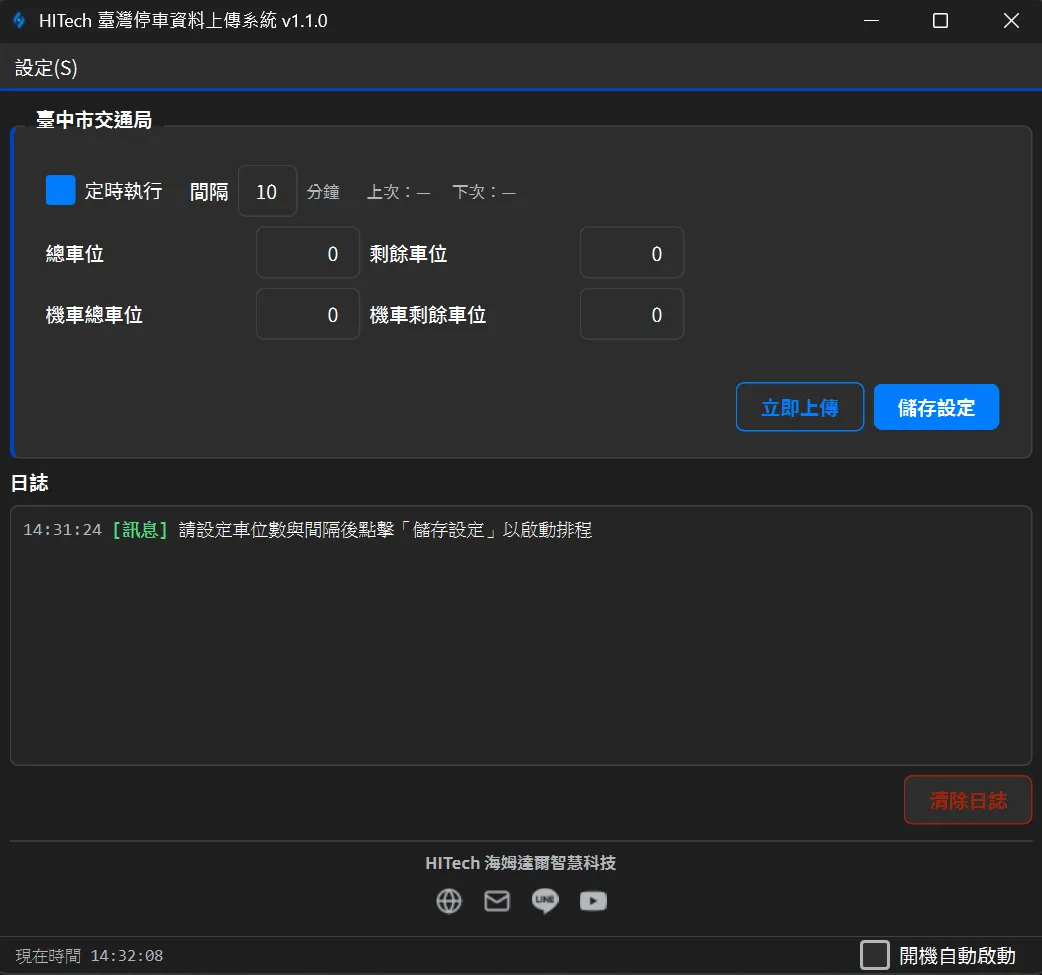The image size is (1042, 975).
Task: Open the website globe icon
Action: click(x=449, y=901)
